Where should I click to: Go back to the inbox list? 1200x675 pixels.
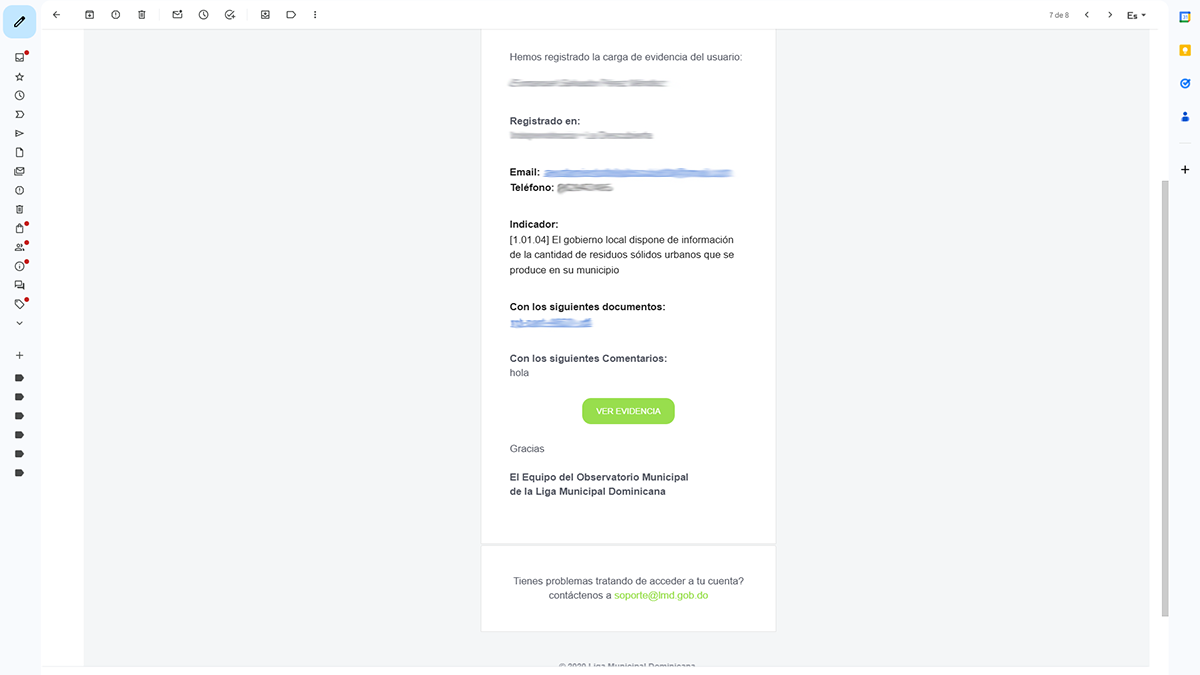pos(56,15)
